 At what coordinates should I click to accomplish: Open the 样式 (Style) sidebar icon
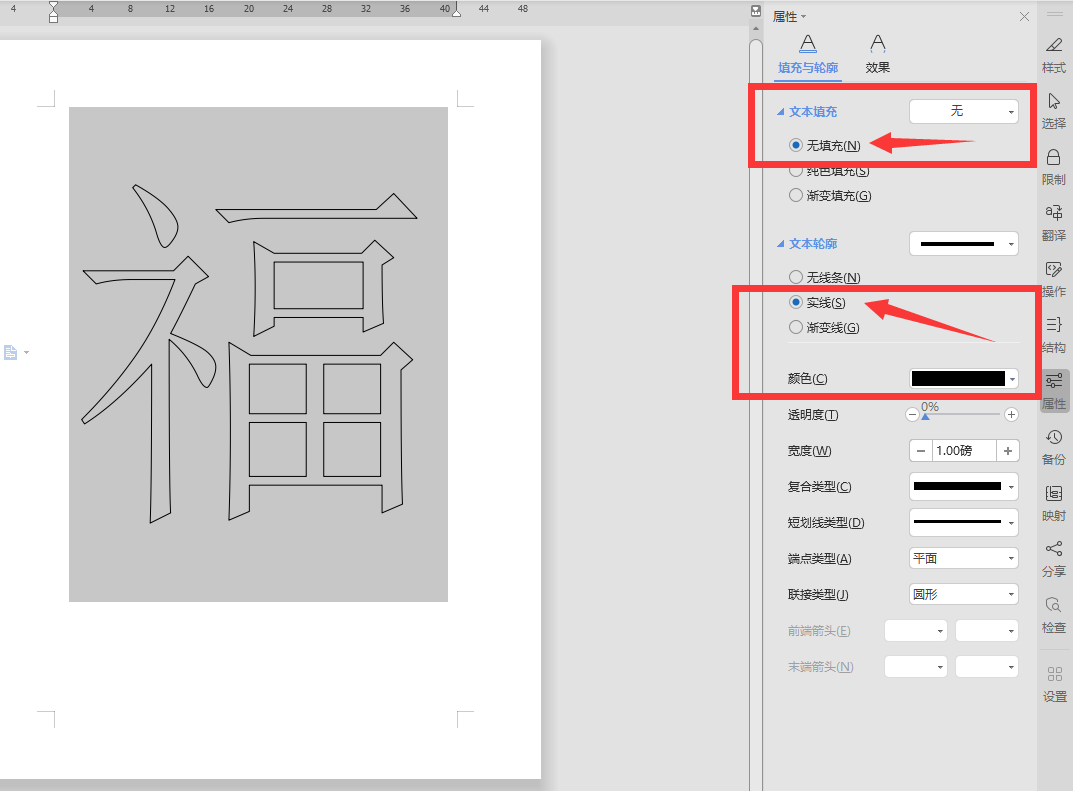[x=1054, y=55]
